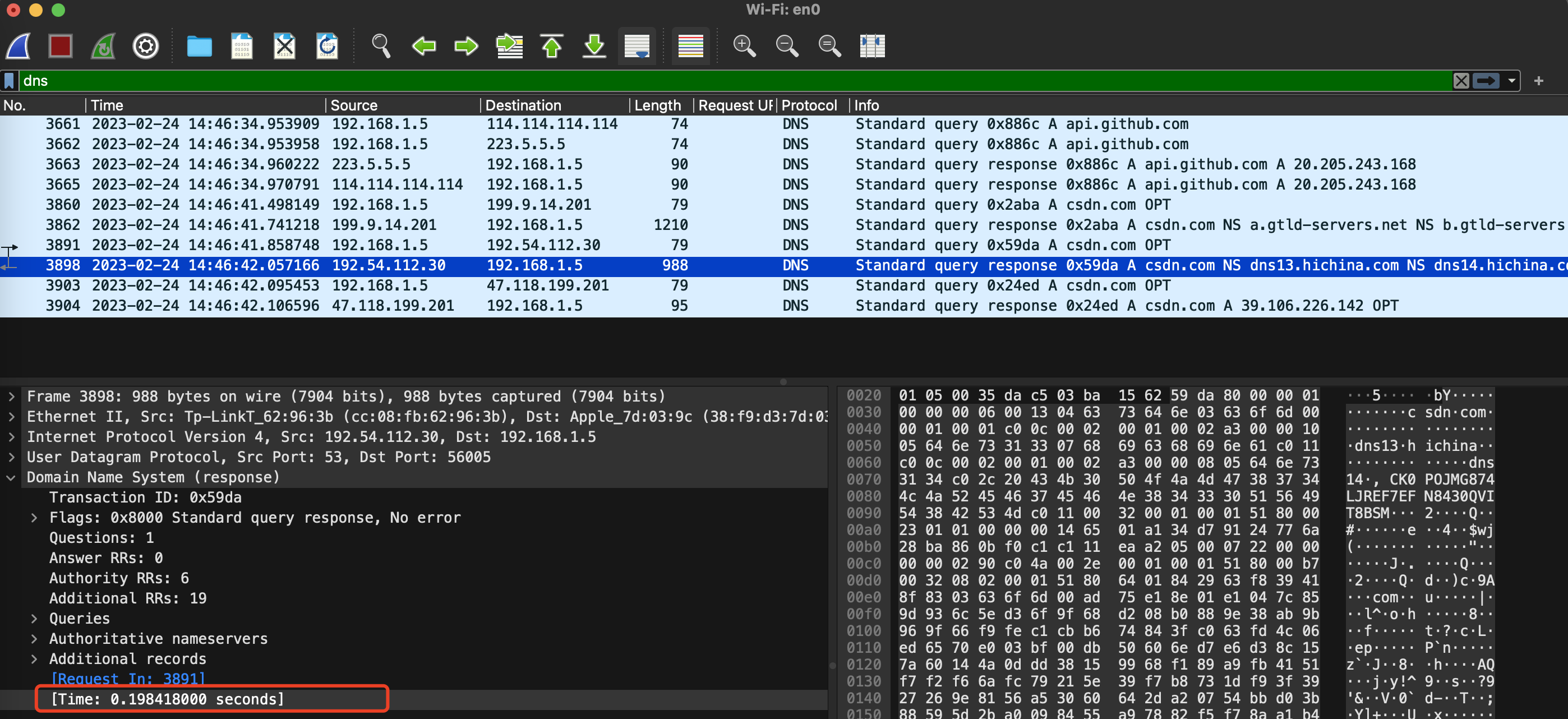Select packet 3661 api.github.com query

(784, 124)
